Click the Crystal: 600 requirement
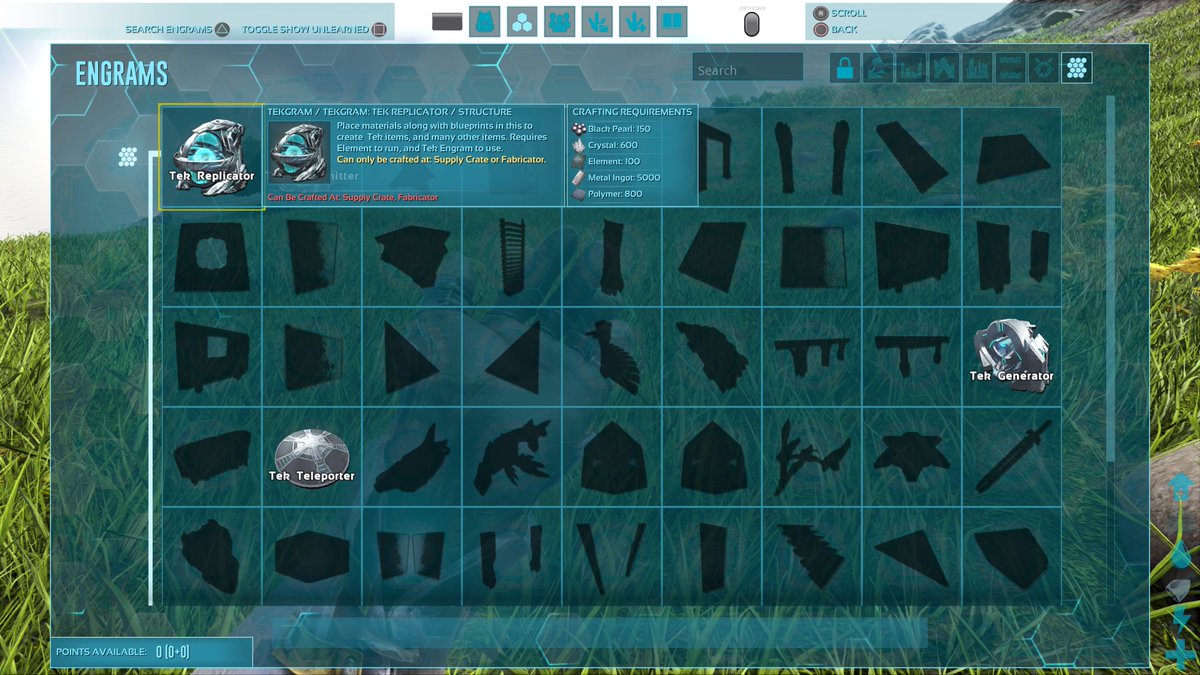 605,145
